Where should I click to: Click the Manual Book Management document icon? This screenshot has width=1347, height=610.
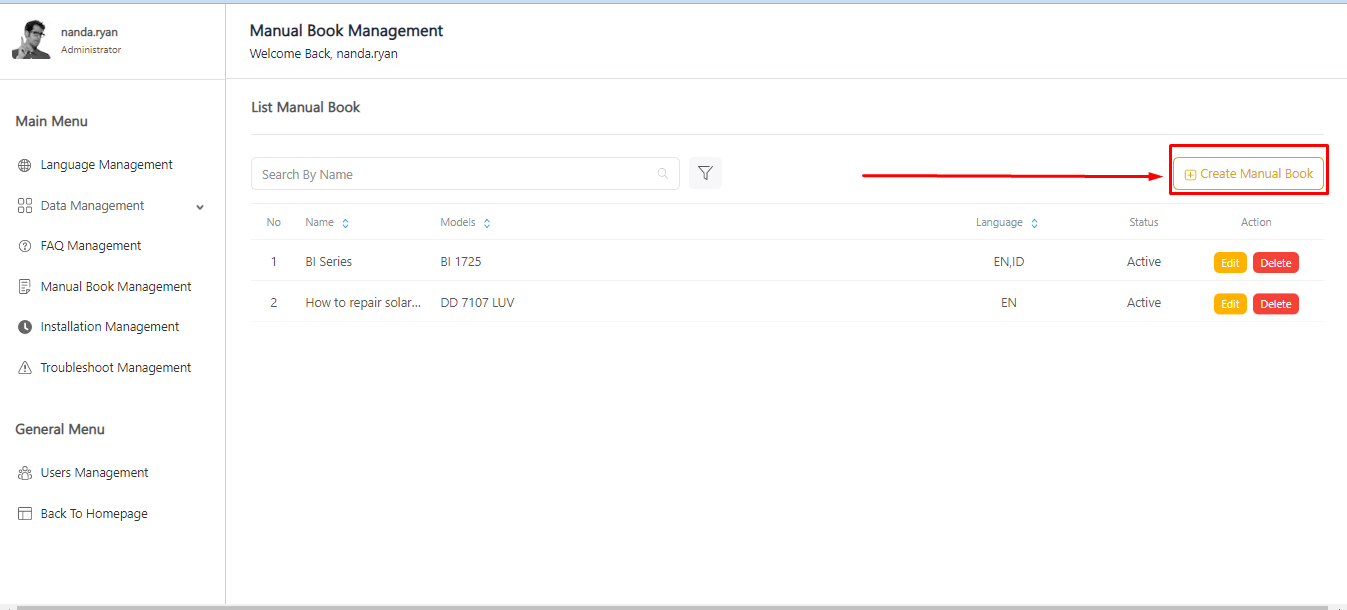point(25,287)
